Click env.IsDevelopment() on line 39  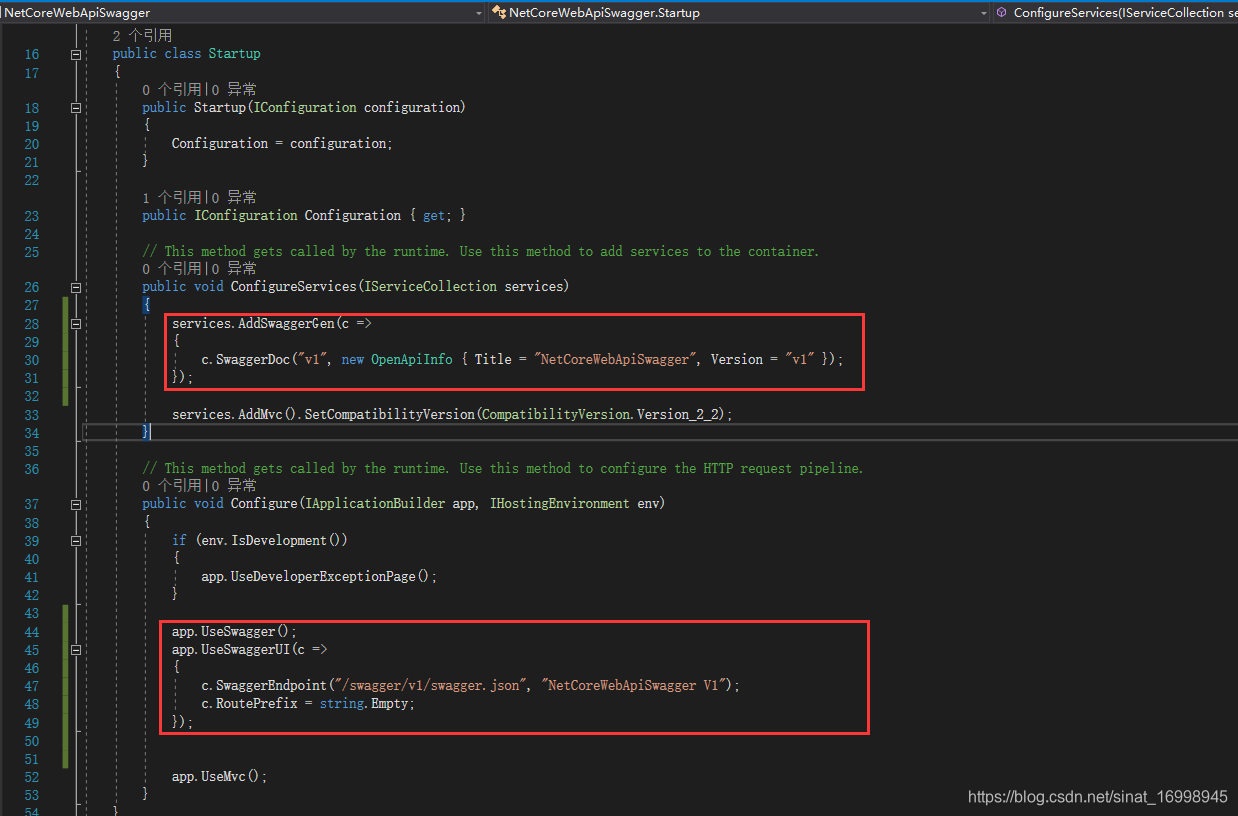click(x=271, y=540)
